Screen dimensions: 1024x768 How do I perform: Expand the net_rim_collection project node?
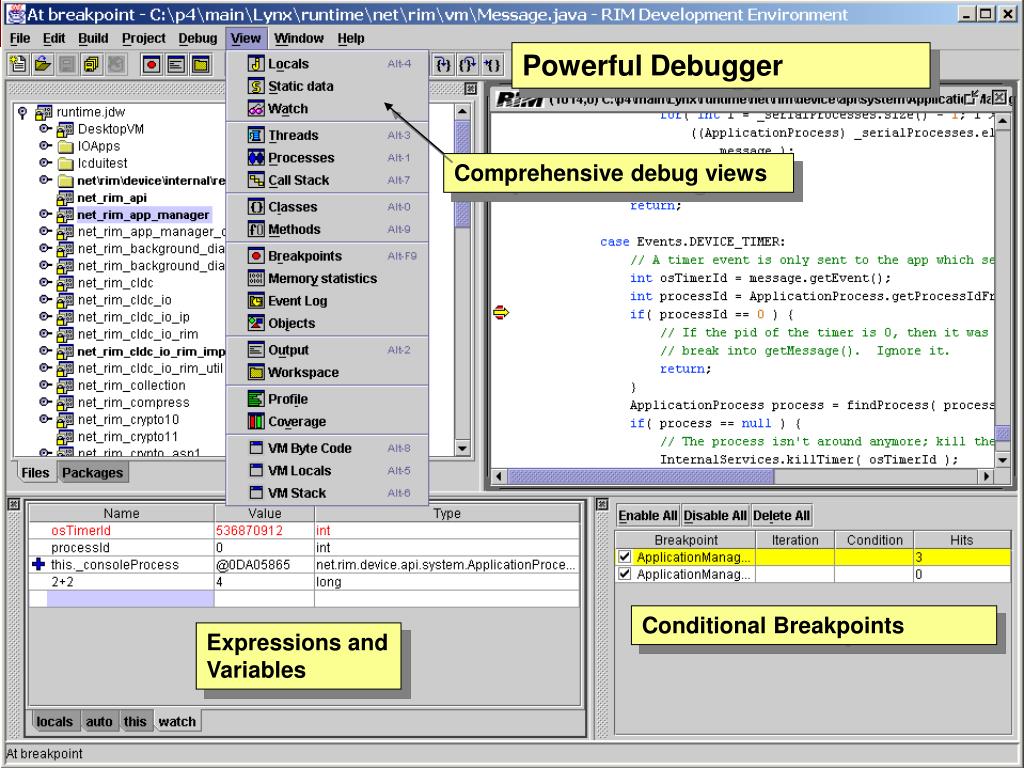tap(45, 385)
